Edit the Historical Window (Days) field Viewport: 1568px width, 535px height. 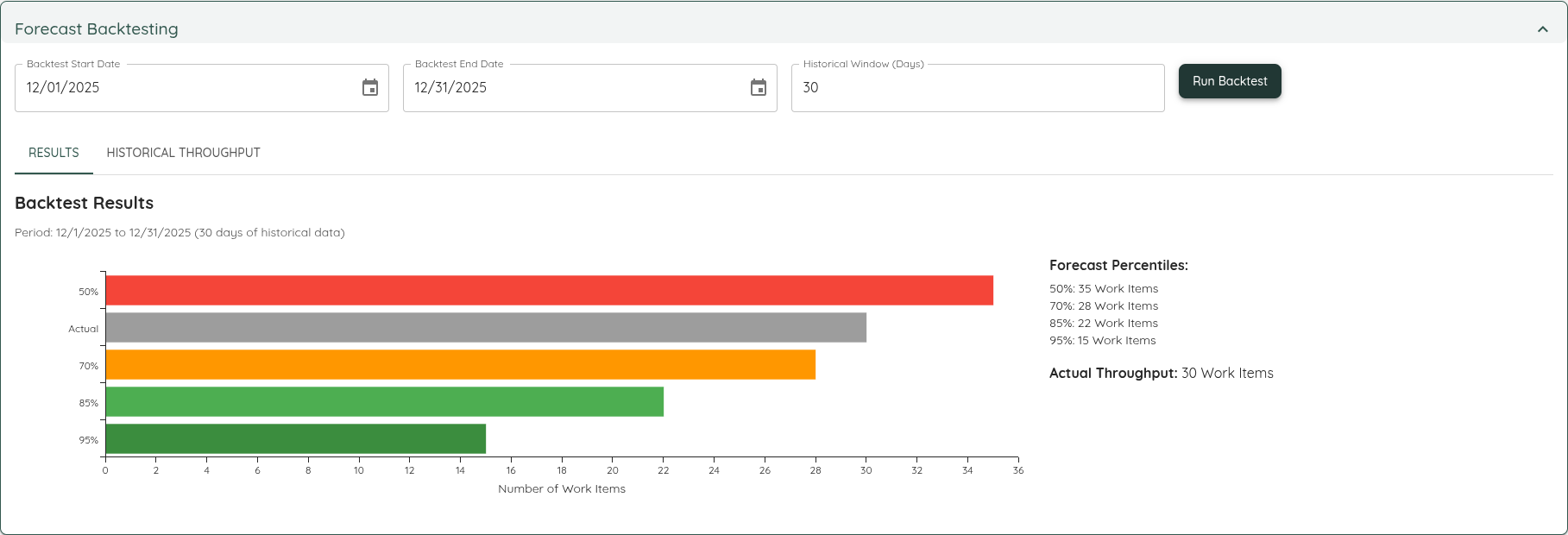click(x=978, y=87)
